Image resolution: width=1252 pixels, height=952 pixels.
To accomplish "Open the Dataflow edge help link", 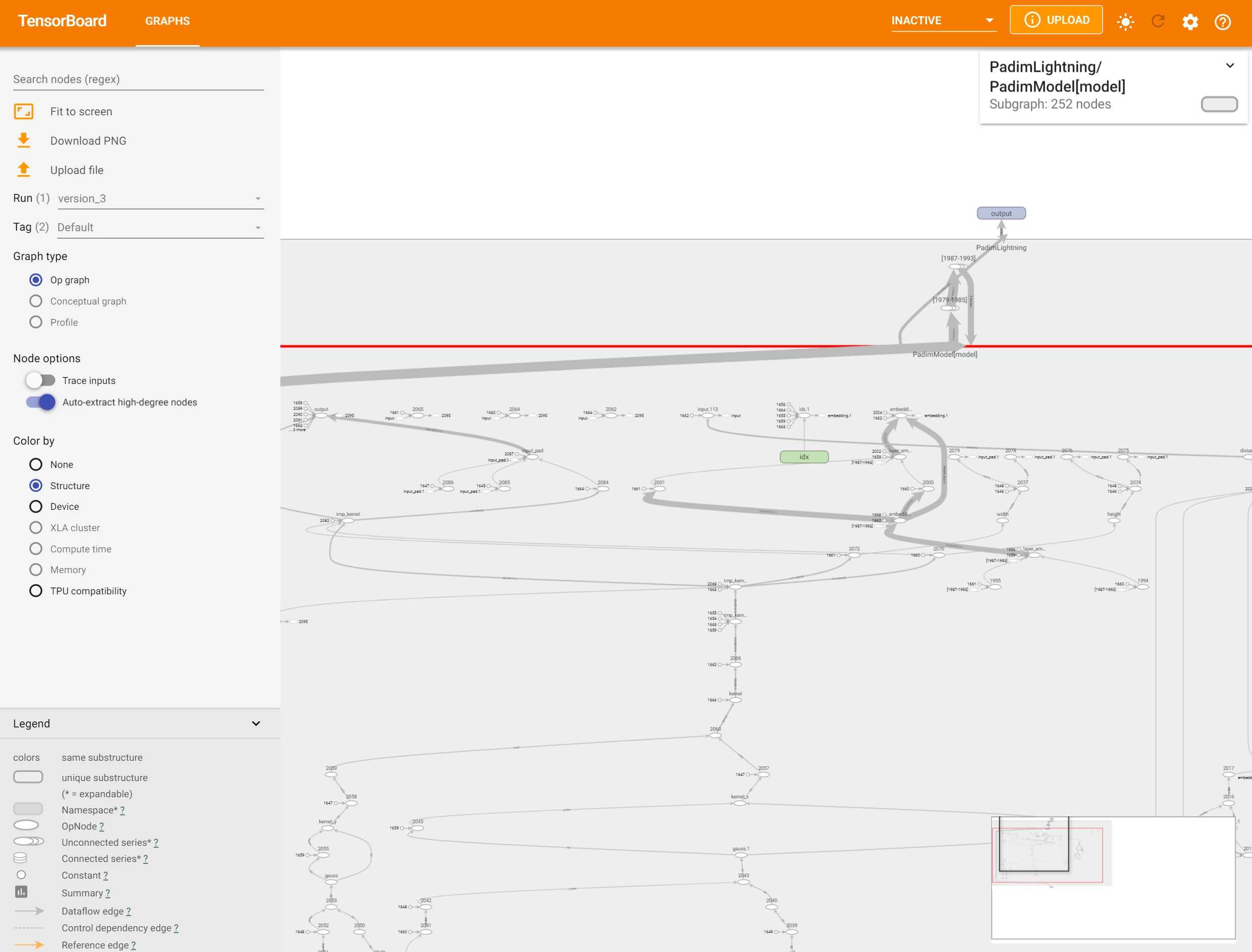I will tap(128, 911).
